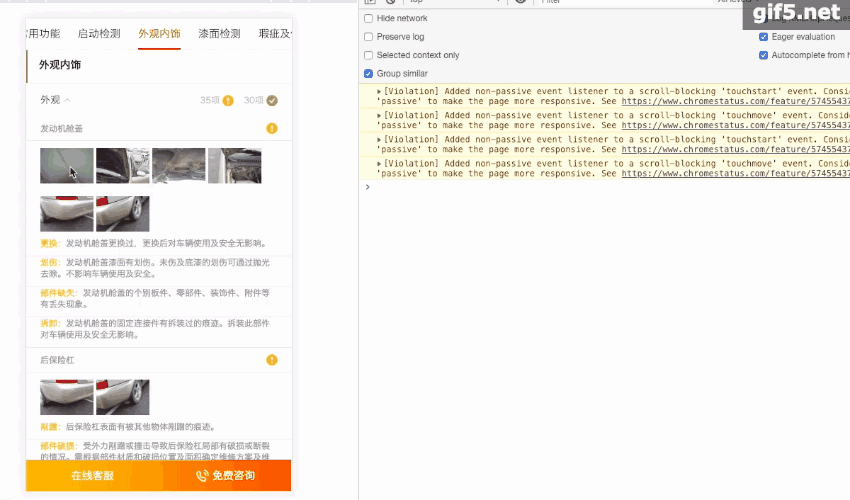Click the 后保险杠 item label
The width and height of the screenshot is (850, 500).
(x=57, y=360)
